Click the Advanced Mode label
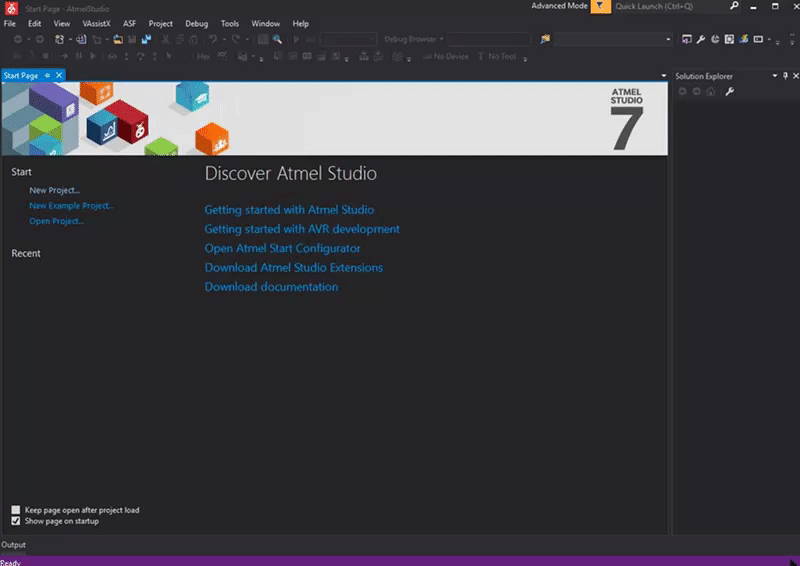 pos(559,6)
